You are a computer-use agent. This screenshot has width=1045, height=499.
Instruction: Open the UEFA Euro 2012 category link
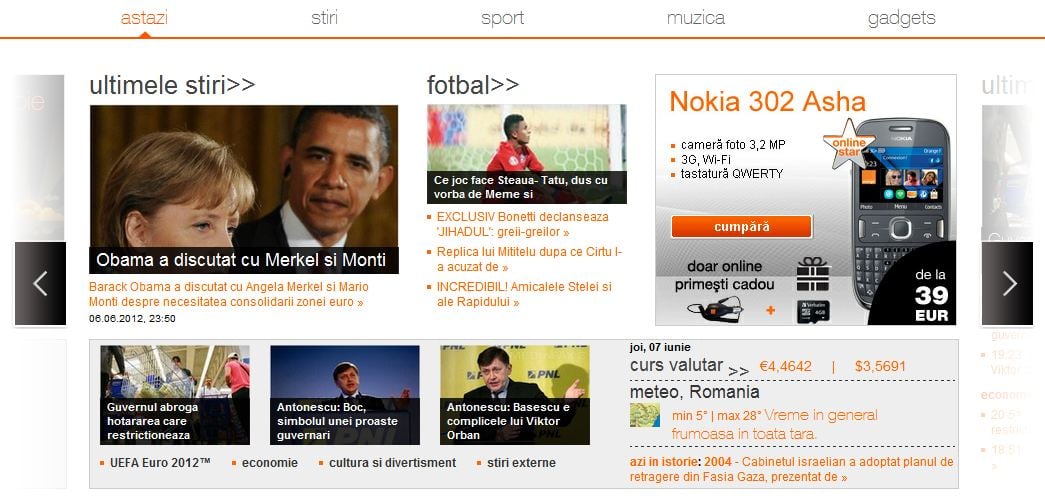(x=160, y=462)
